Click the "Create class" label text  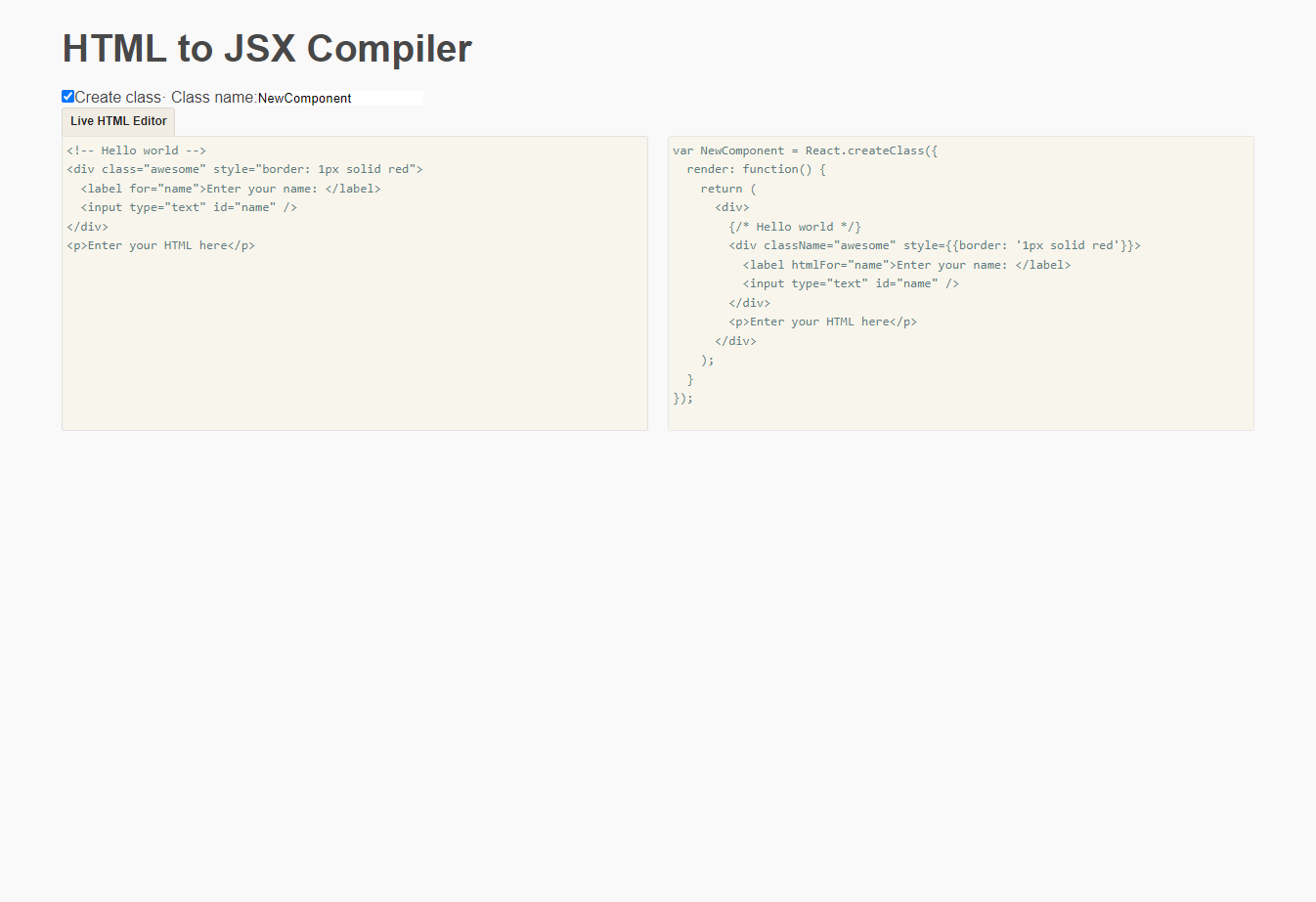coord(117,98)
